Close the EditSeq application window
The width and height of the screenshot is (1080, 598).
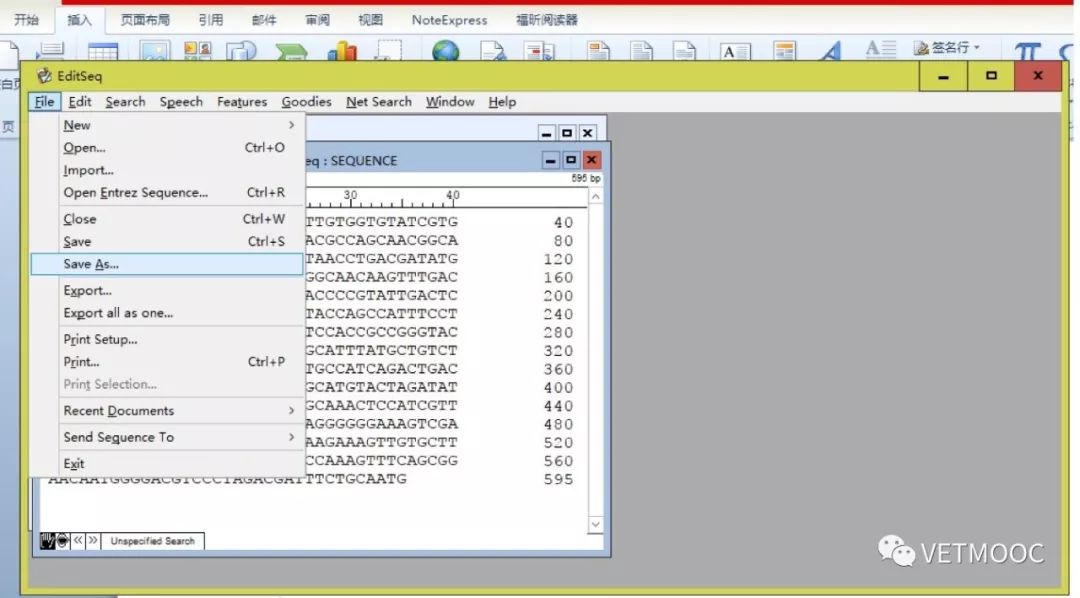[x=1038, y=76]
